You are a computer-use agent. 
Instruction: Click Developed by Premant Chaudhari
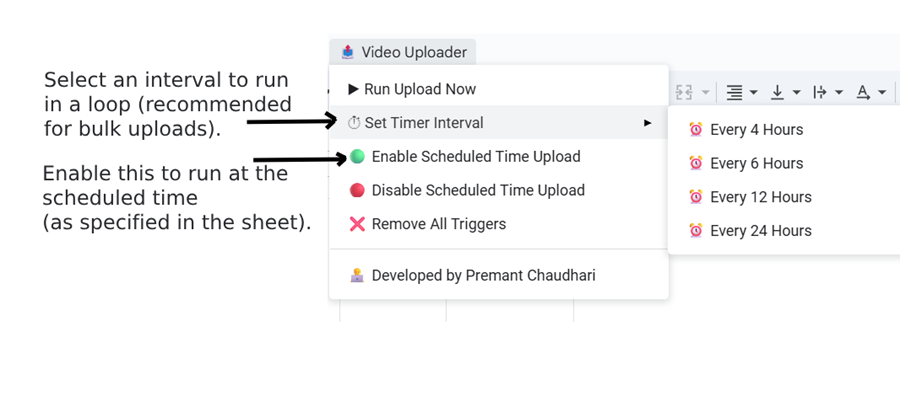(483, 275)
